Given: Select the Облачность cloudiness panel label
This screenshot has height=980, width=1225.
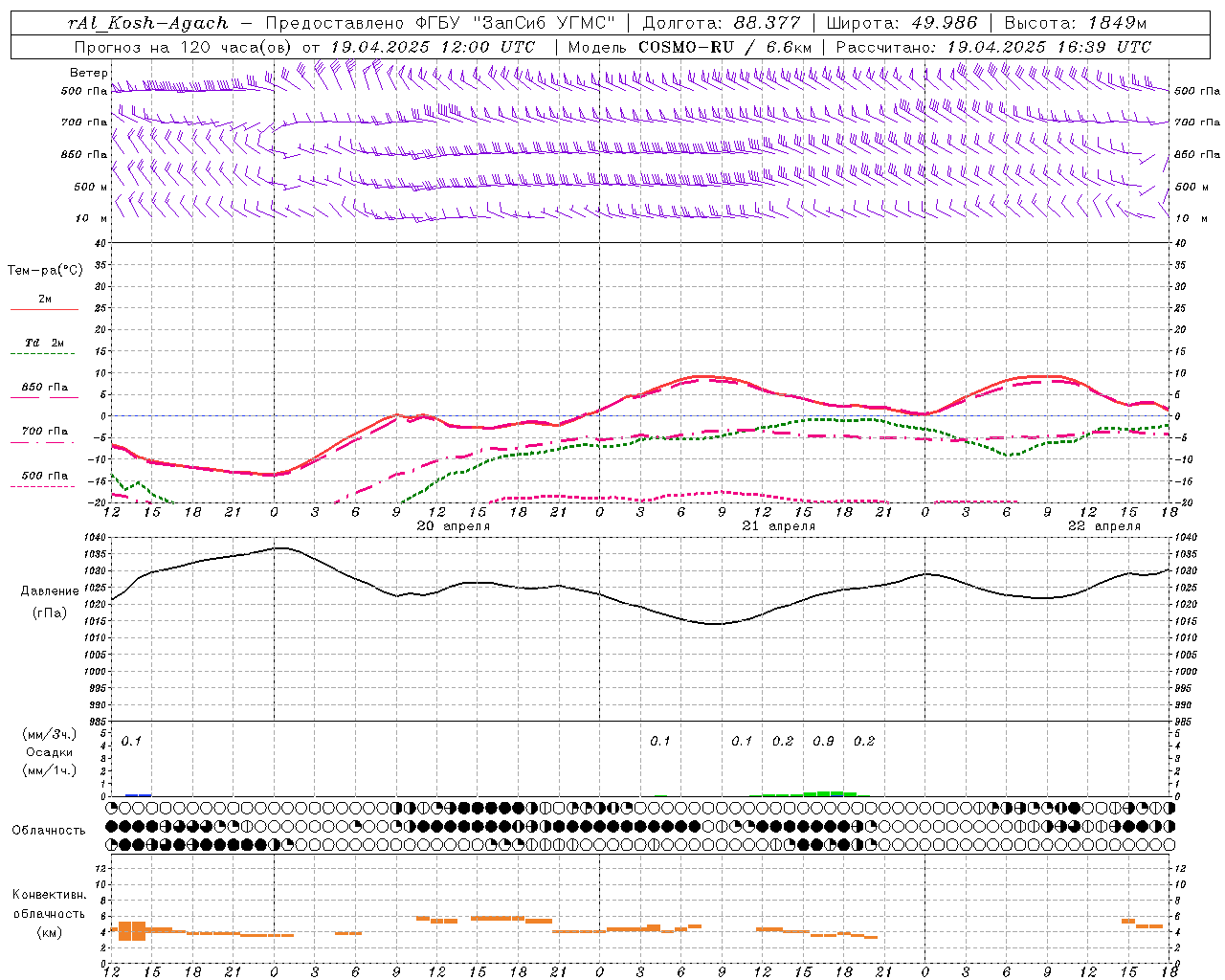Looking at the screenshot, I should [x=49, y=831].
